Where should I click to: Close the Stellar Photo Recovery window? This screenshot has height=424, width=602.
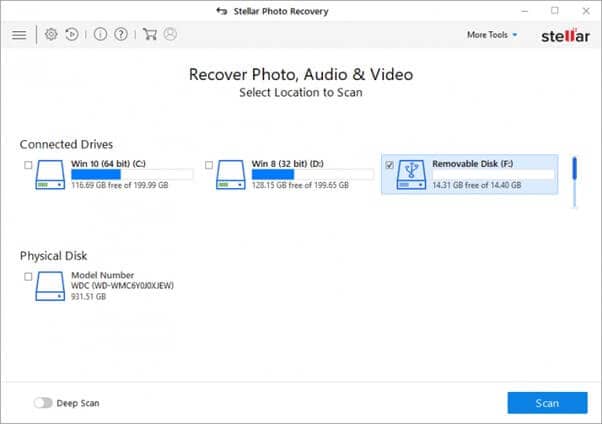click(x=586, y=11)
